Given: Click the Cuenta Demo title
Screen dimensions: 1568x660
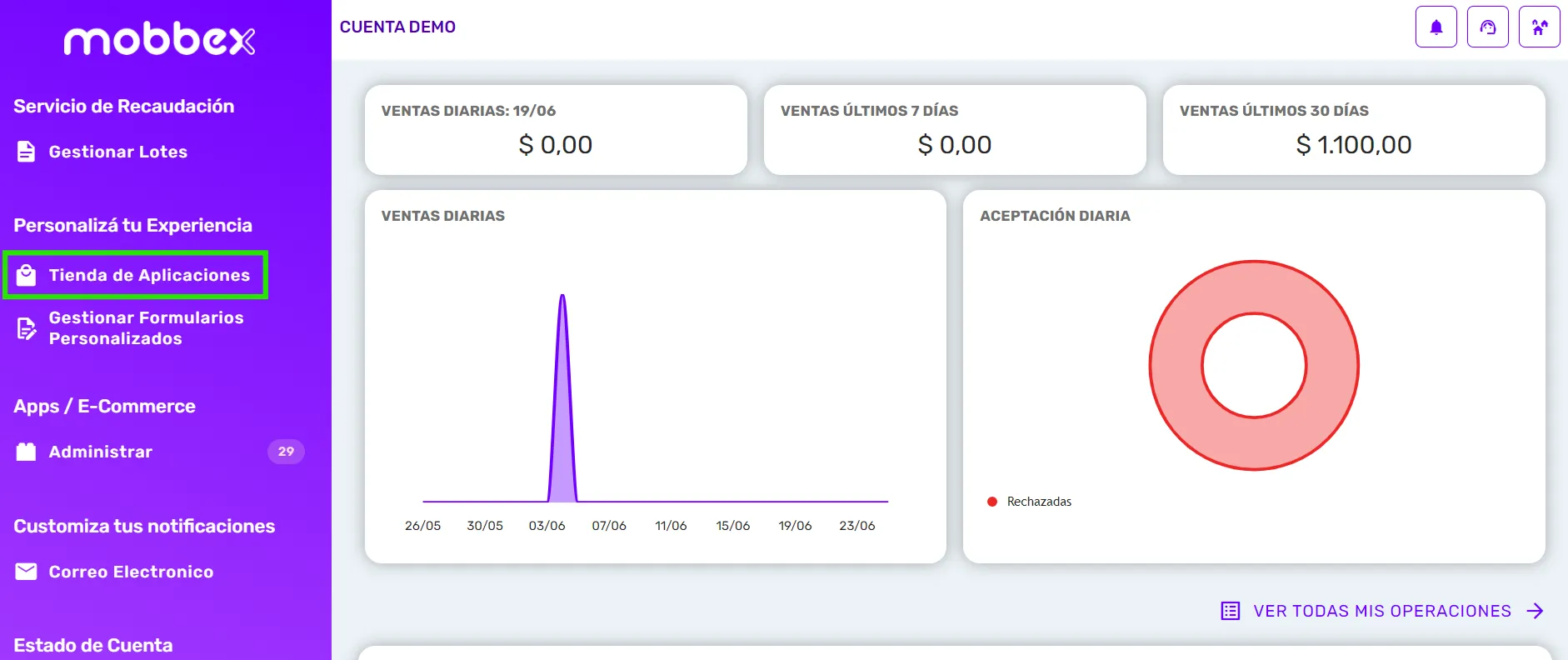Looking at the screenshot, I should (x=397, y=27).
